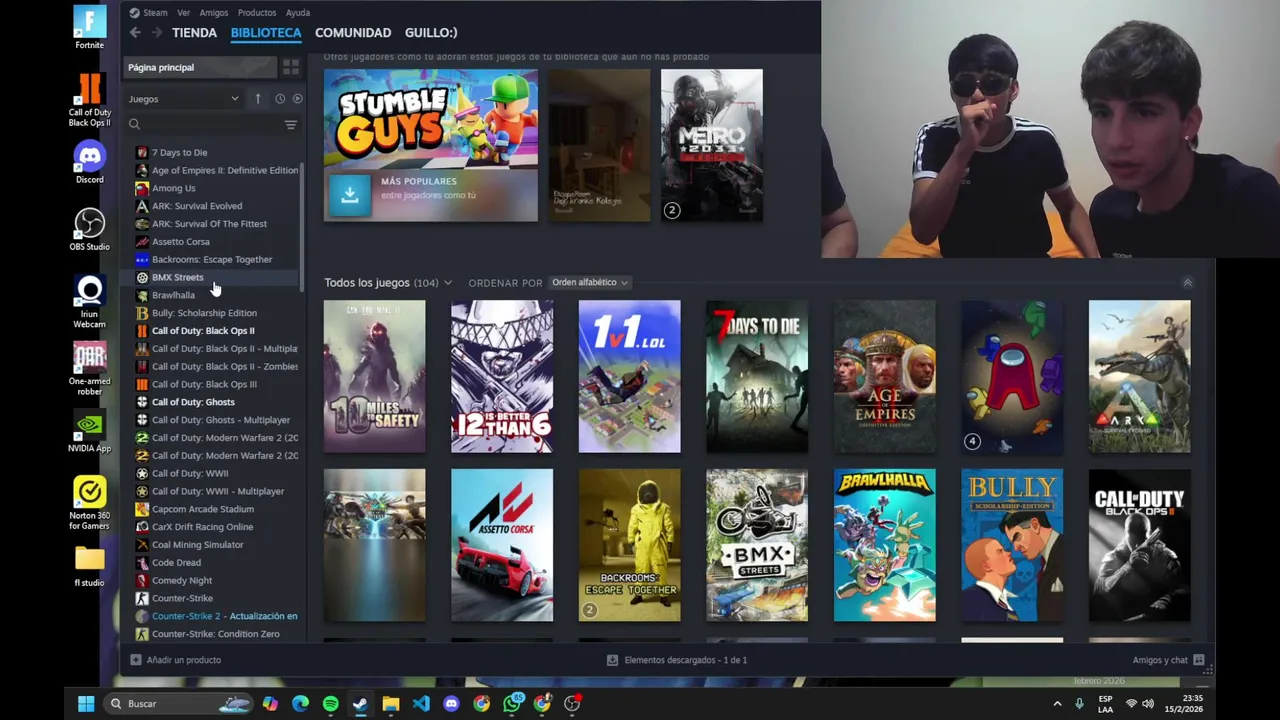Expand Todos los juegos (104) dropdown

tap(388, 283)
